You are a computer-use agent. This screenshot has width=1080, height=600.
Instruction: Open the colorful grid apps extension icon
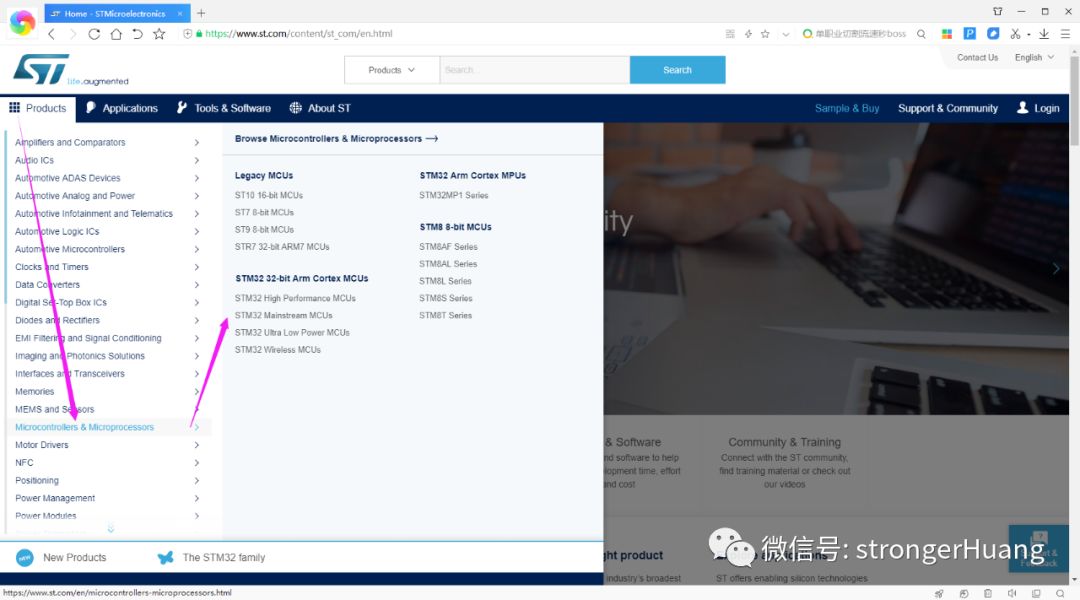tap(947, 34)
